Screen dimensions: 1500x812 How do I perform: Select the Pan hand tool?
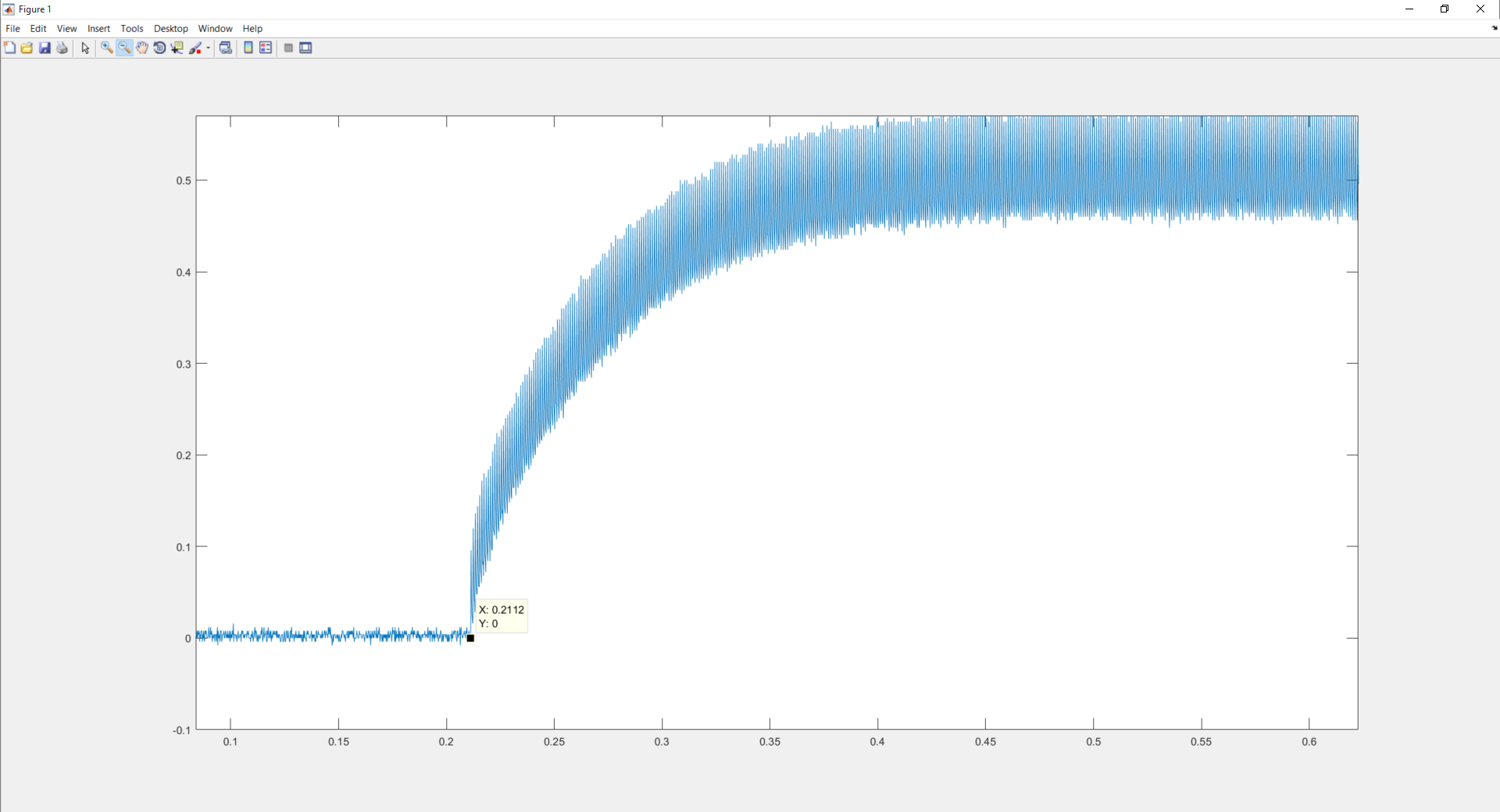[142, 48]
